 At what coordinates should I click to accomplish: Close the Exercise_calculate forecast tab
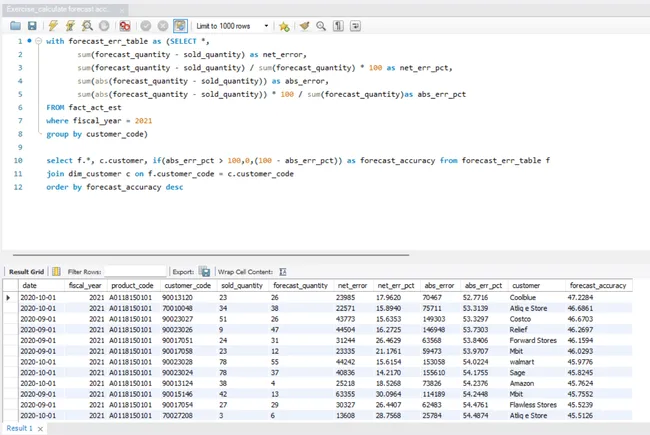tap(122, 10)
